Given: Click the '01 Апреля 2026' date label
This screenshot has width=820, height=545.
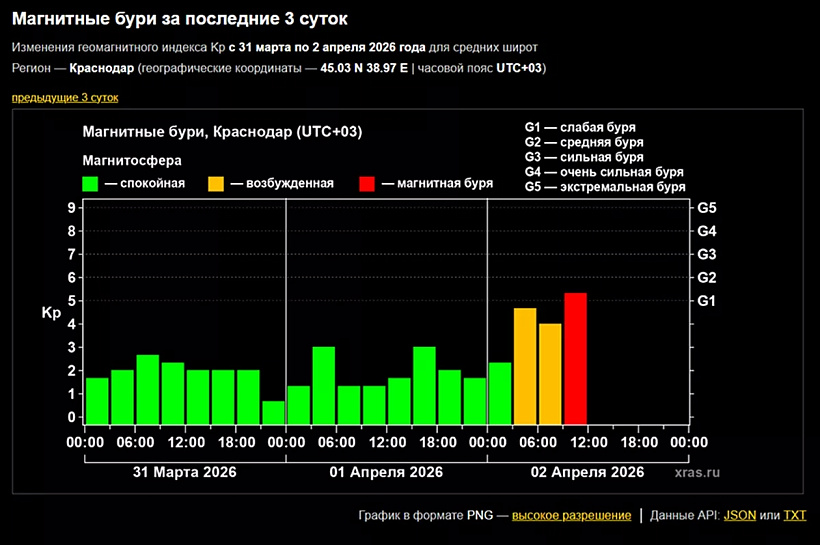Looking at the screenshot, I should pyautogui.click(x=386, y=472).
